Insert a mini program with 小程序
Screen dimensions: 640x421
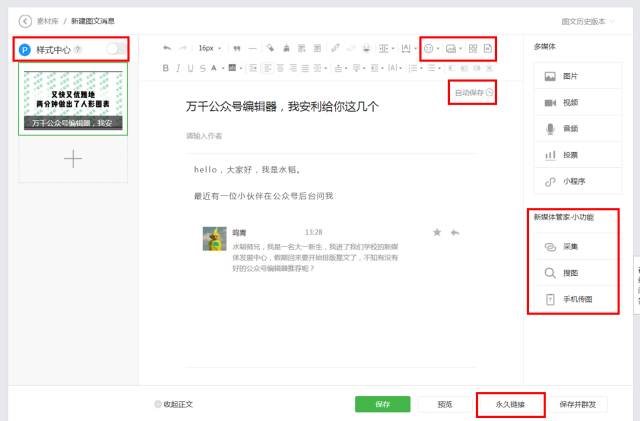pyautogui.click(x=578, y=181)
